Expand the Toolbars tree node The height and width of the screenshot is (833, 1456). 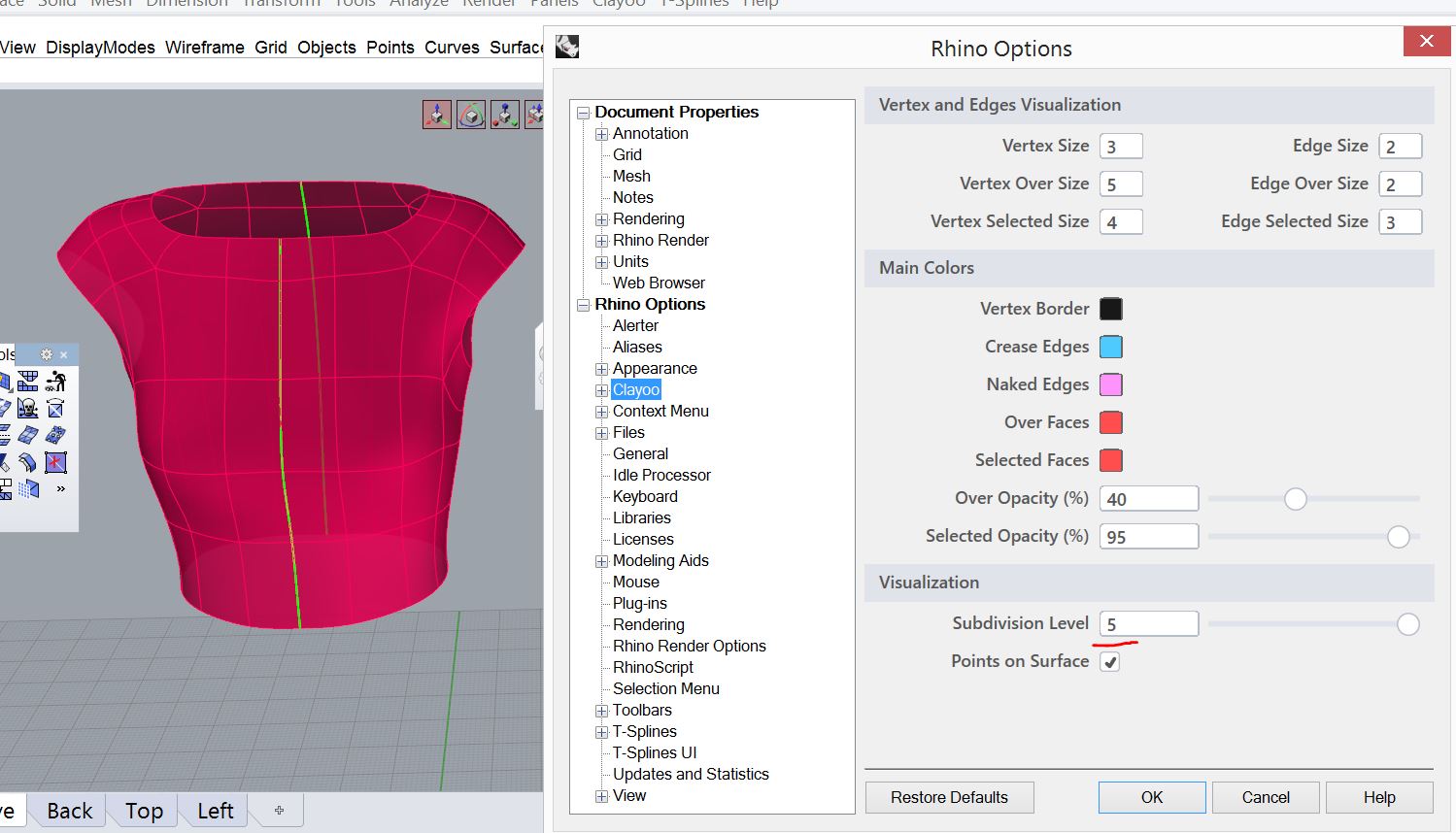601,711
